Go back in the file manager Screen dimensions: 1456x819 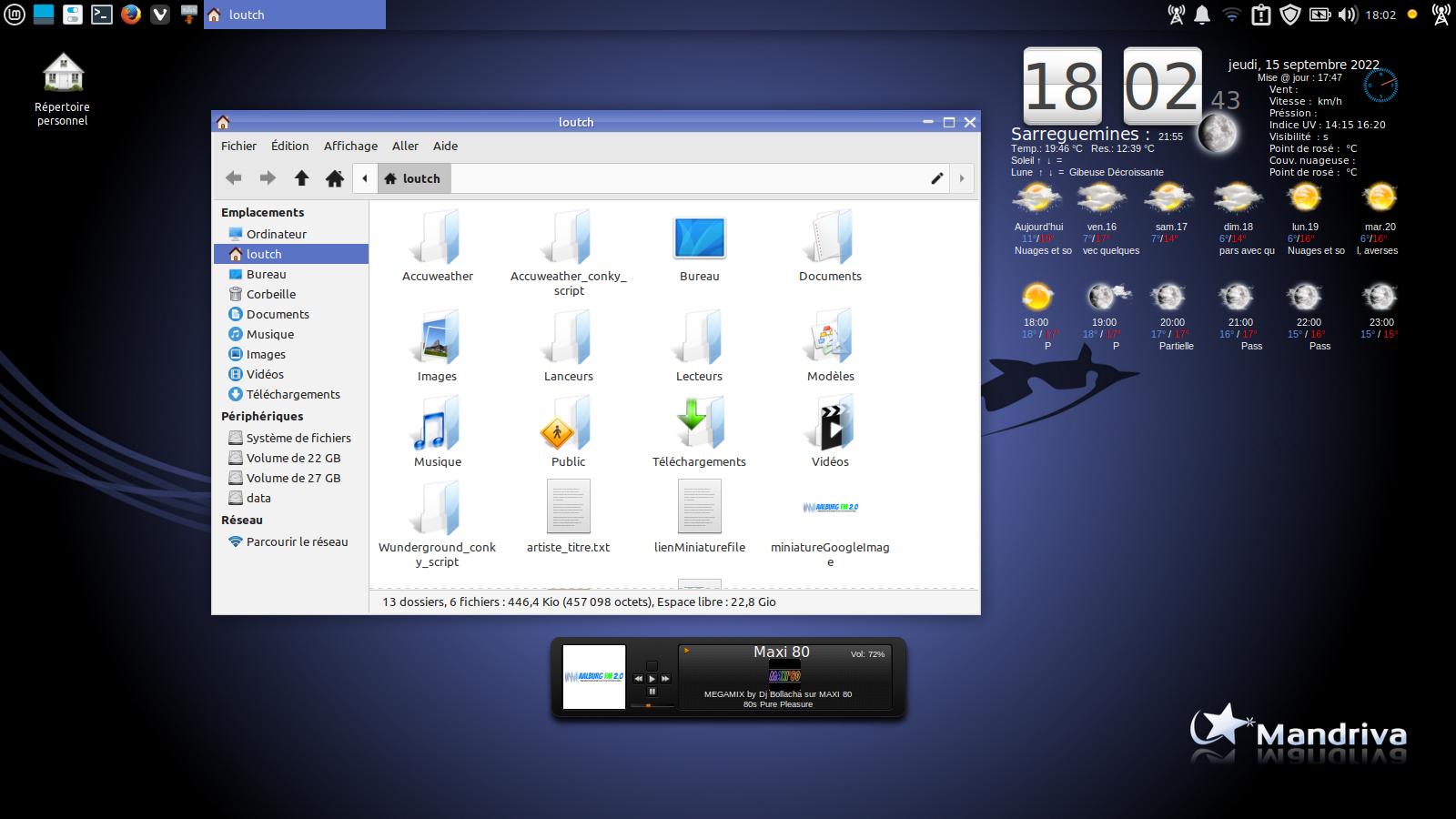point(234,178)
